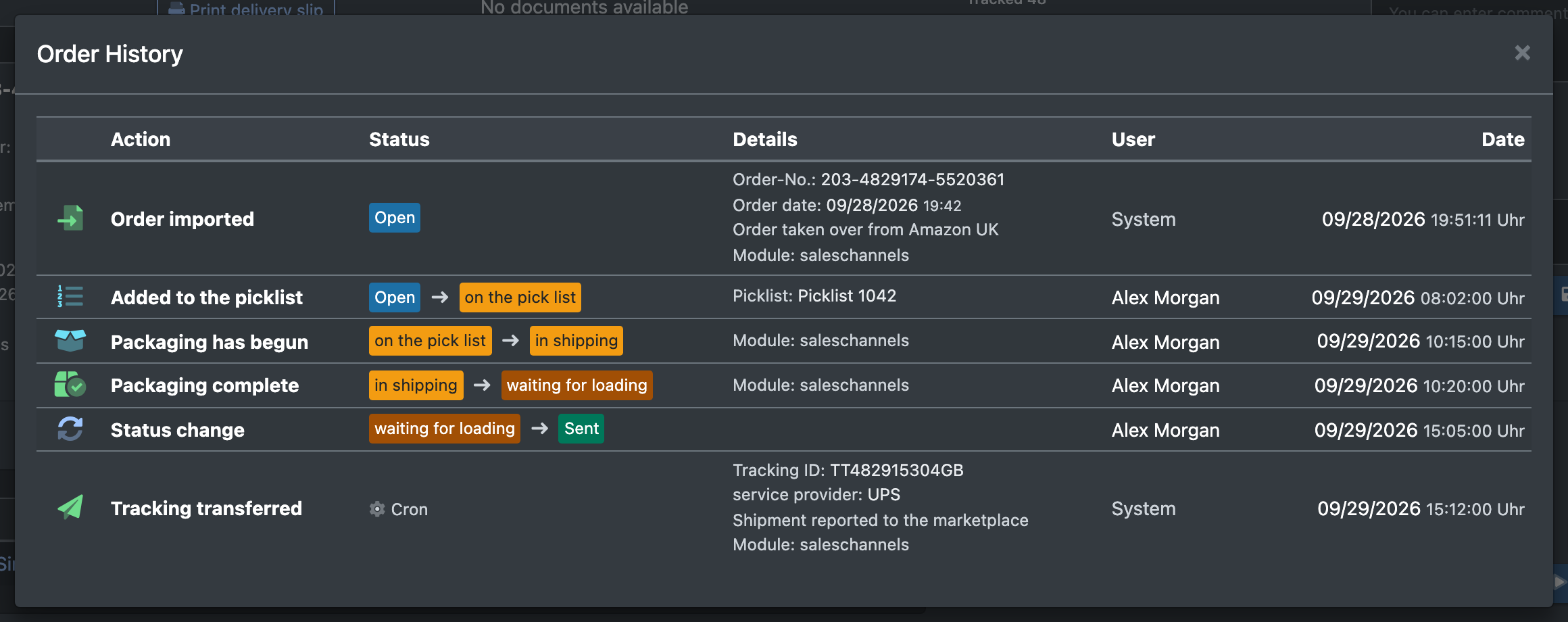This screenshot has width=1568, height=622.
Task: Click 'on the pick list' badge in Packaging has begun row
Action: 431,341
